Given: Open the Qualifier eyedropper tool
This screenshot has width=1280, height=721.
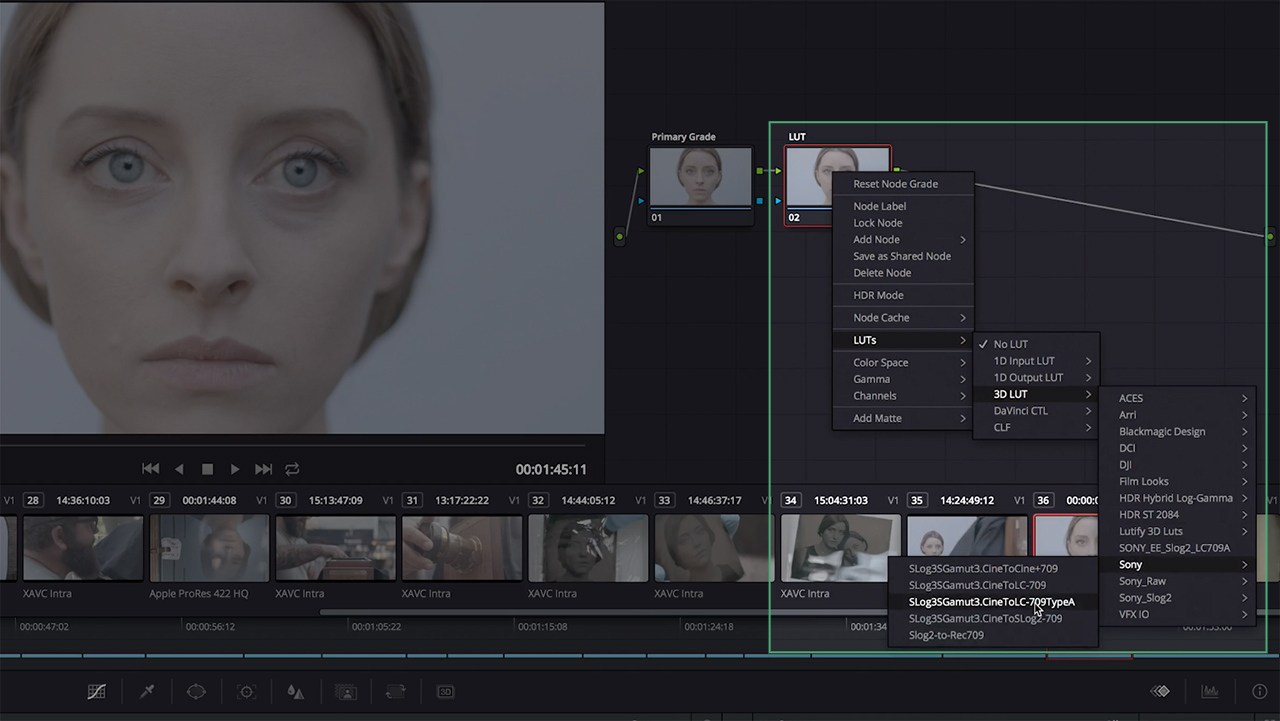Looking at the screenshot, I should 146,691.
